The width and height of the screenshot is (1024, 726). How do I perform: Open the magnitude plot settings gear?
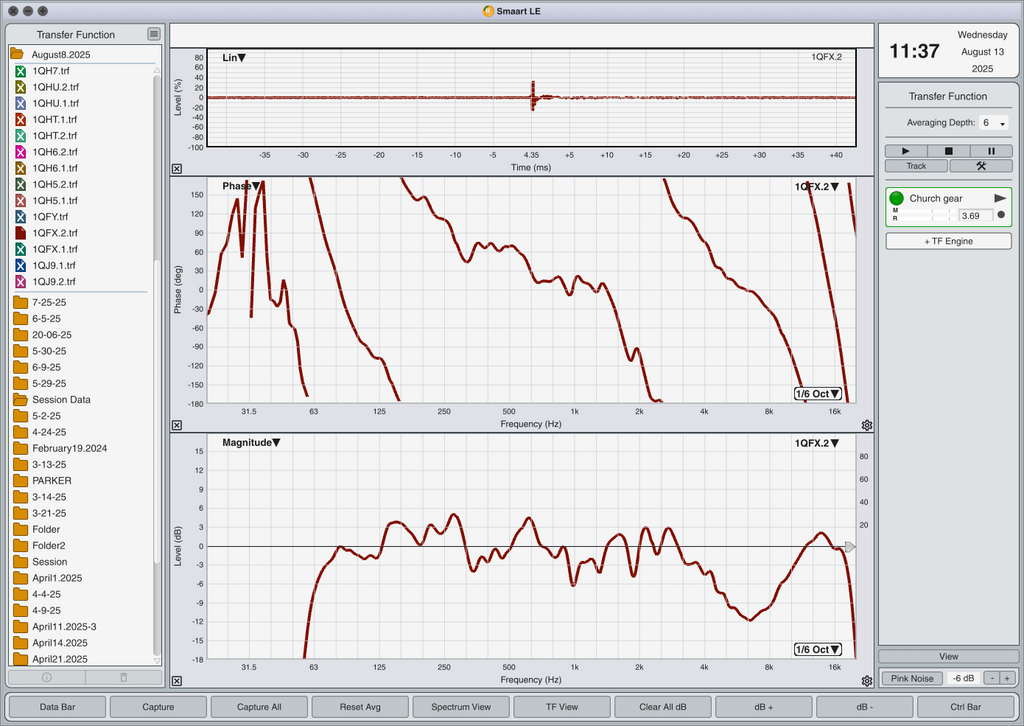coord(867,681)
